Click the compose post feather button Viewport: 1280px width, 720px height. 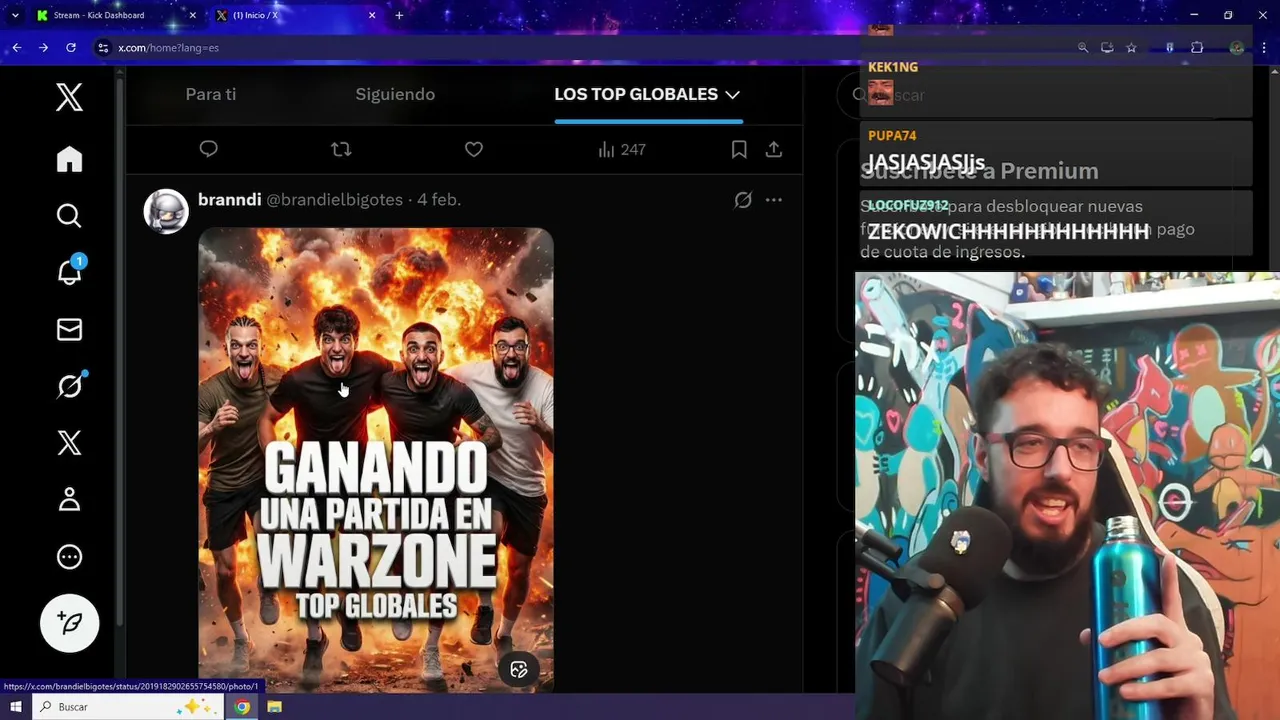click(x=69, y=623)
